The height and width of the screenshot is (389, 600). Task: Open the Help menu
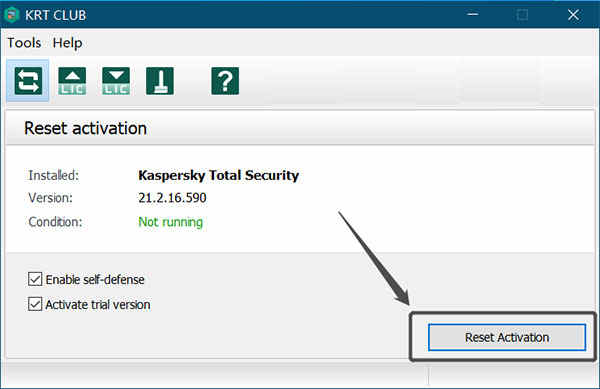click(x=67, y=42)
